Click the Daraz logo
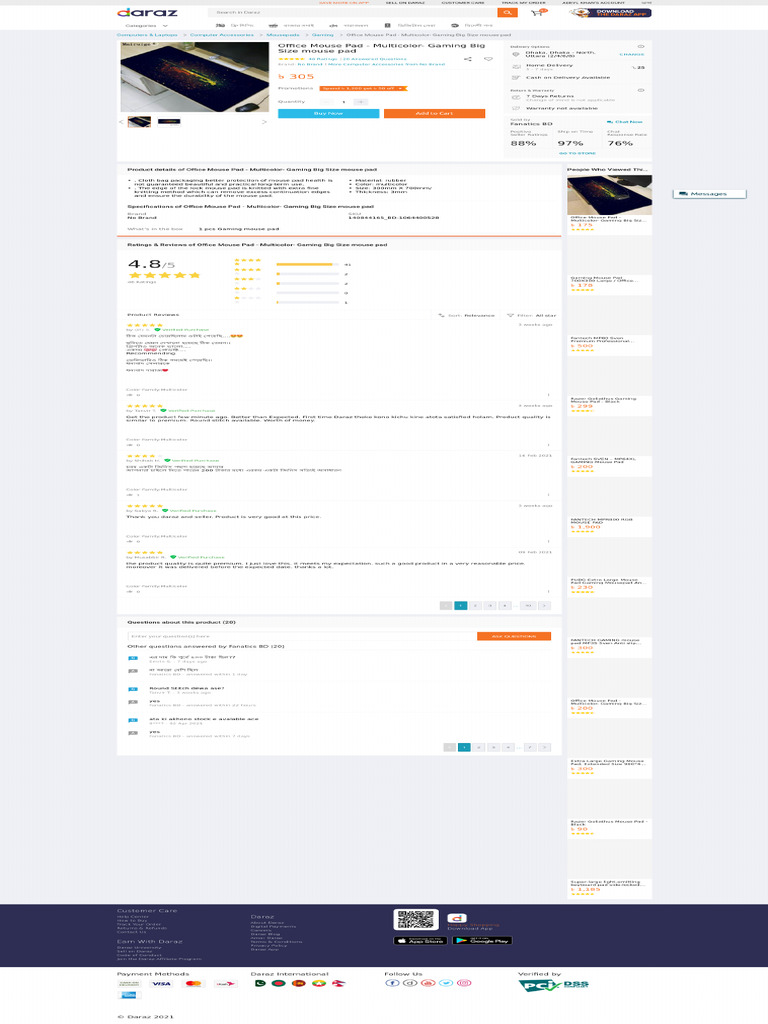768x1024 pixels. [147, 12]
